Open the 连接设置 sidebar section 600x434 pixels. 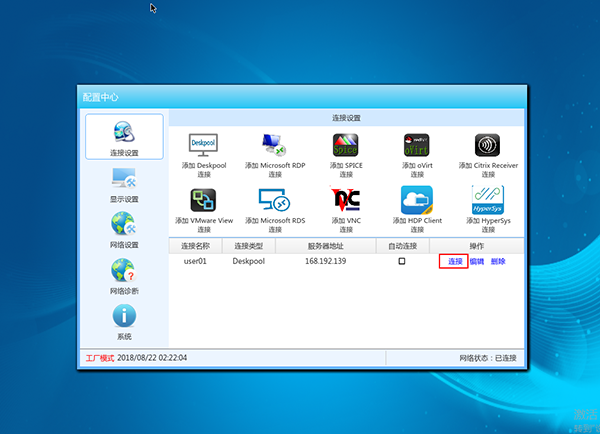pyautogui.click(x=124, y=137)
